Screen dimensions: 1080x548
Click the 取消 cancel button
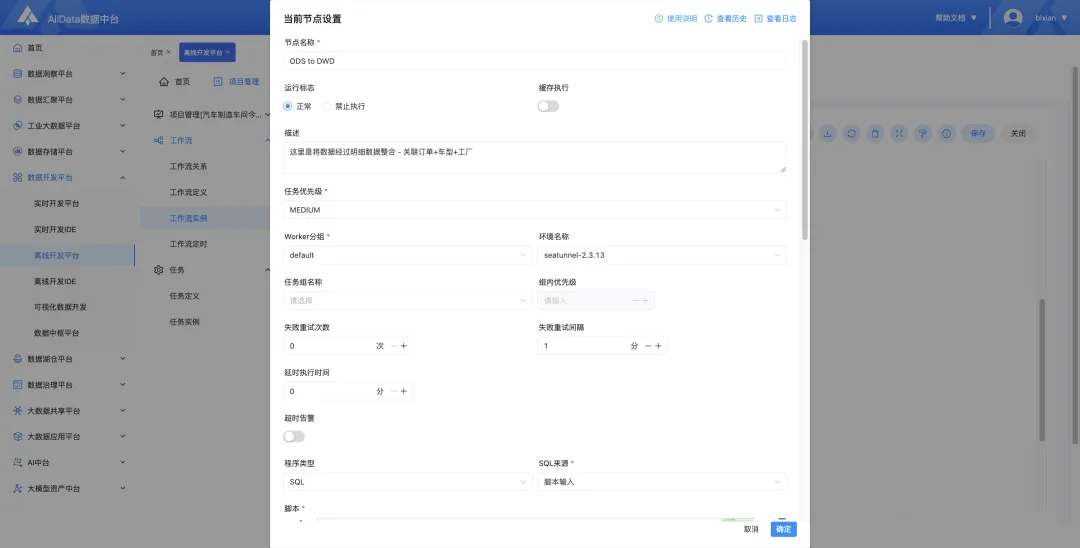751,529
